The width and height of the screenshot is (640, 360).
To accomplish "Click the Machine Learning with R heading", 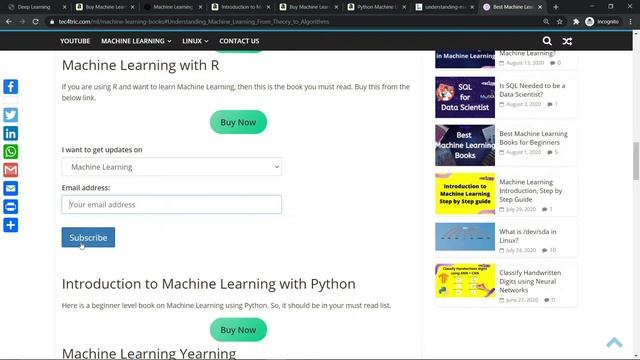I will (x=140, y=65).
